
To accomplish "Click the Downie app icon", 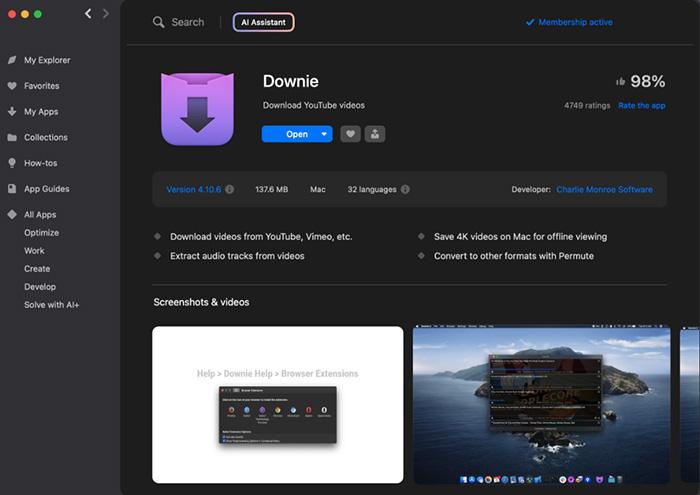I will coord(197,109).
